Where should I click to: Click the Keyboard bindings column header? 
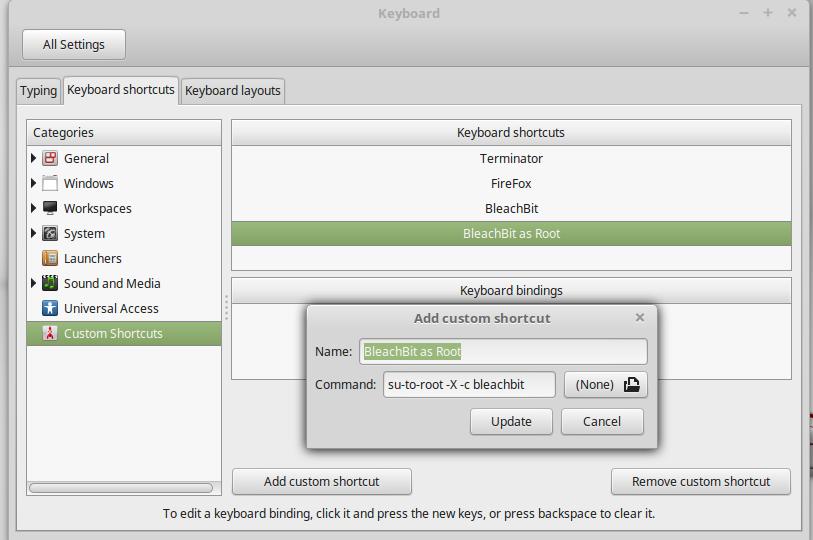click(511, 290)
